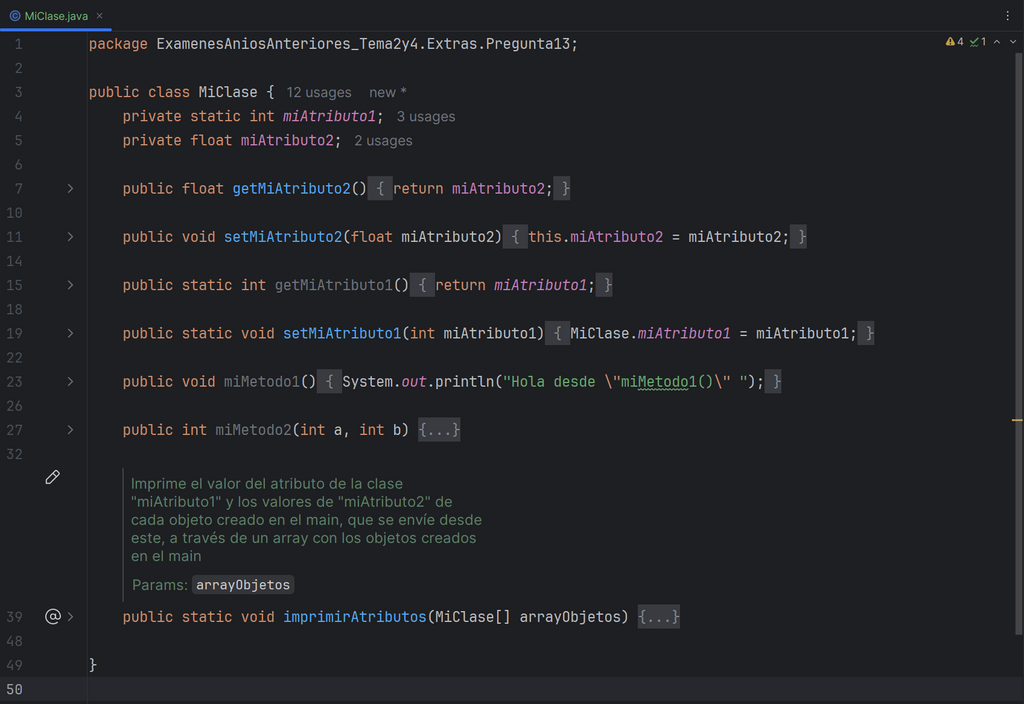Unfold the {...} placeholder of miMetodo2
The image size is (1024, 704).
coord(439,430)
